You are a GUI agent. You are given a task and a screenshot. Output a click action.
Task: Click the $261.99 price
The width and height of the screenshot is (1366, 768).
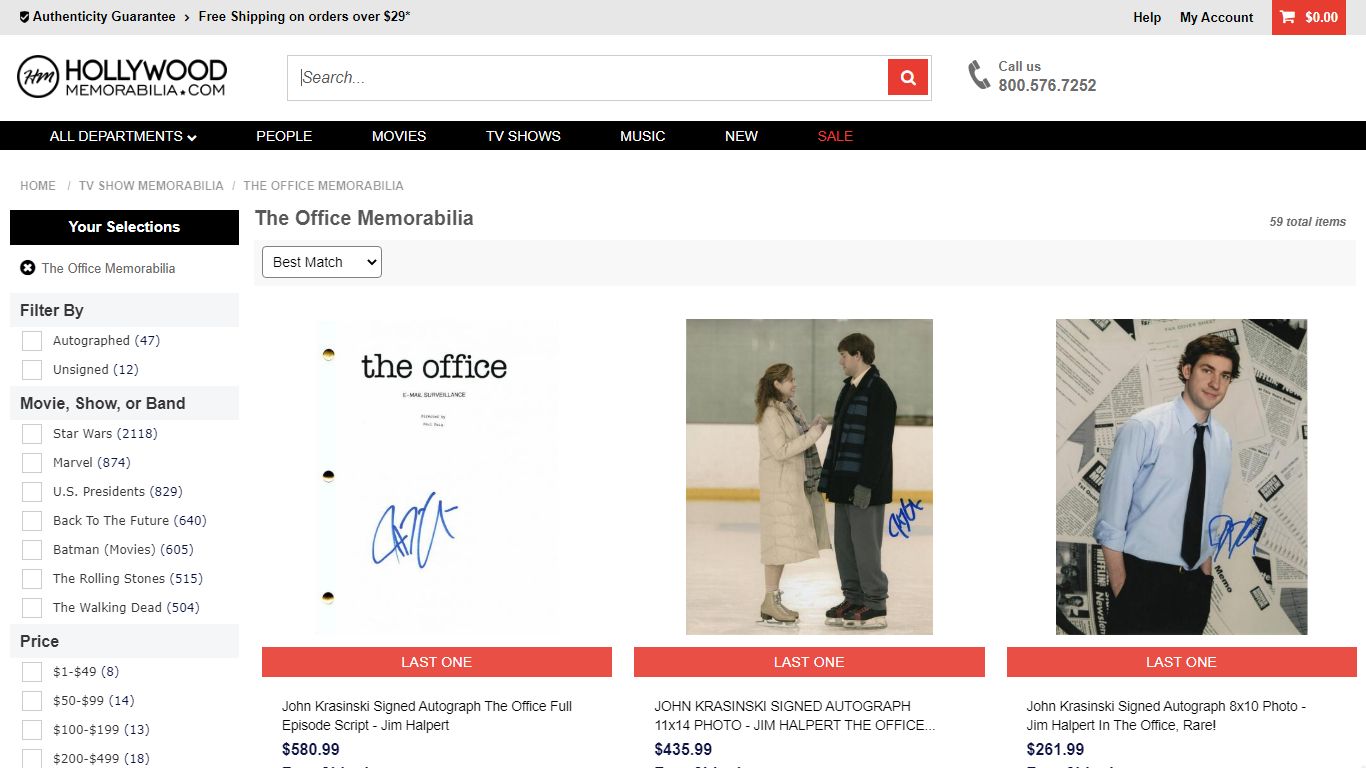tap(1056, 749)
